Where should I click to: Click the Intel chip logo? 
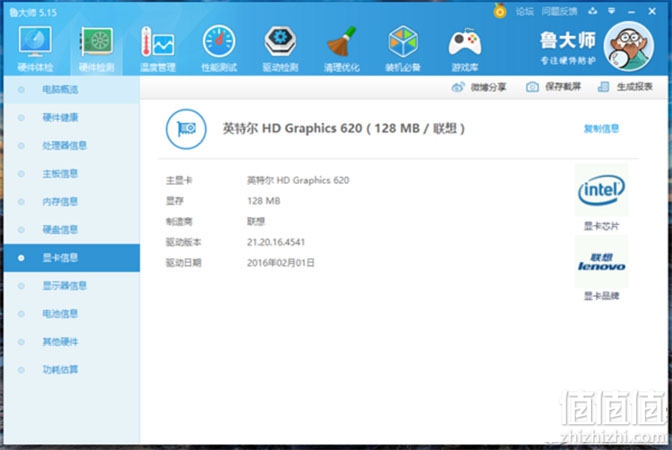[x=601, y=190]
